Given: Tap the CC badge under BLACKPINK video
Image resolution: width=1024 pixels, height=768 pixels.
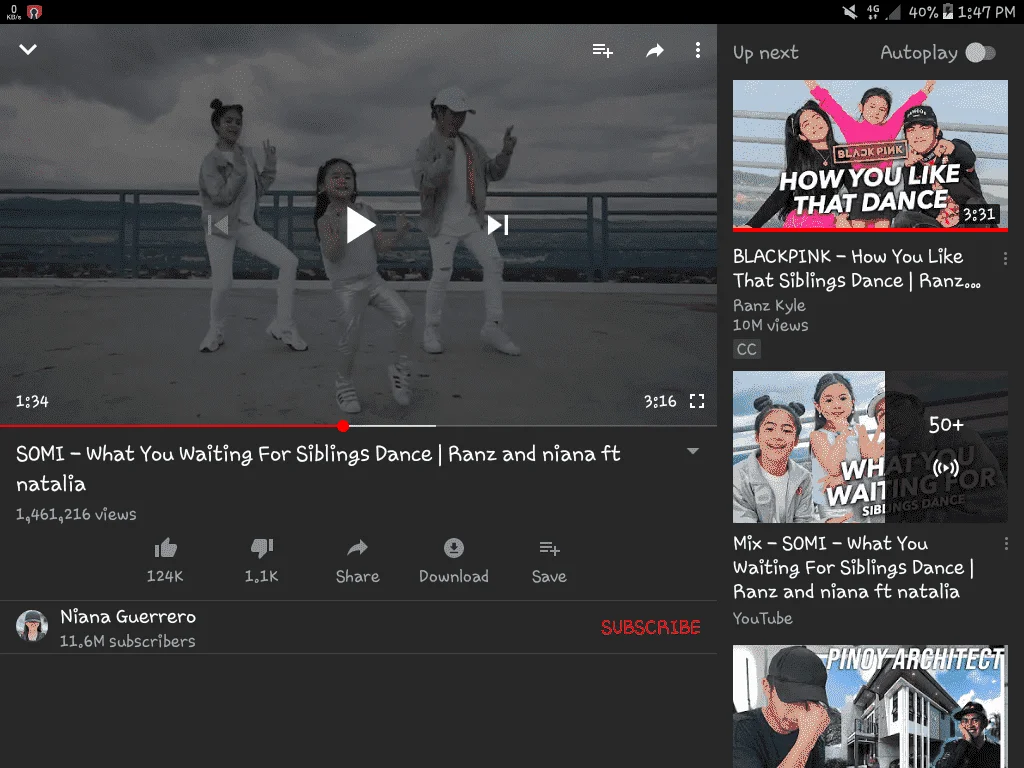Looking at the screenshot, I should tap(746, 349).
